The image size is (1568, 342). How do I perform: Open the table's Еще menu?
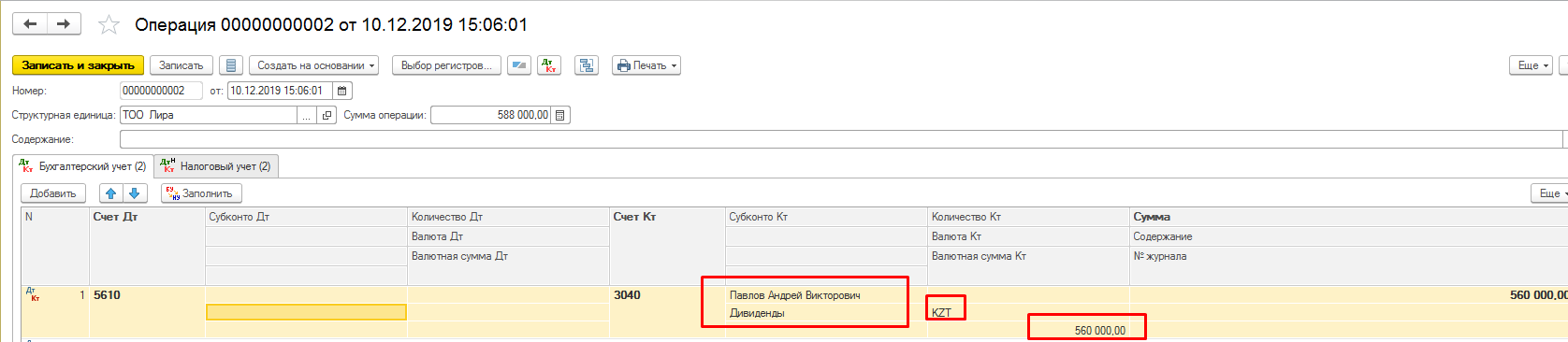[1550, 193]
